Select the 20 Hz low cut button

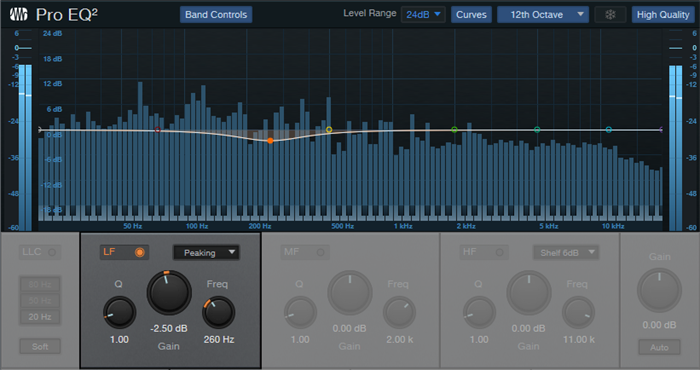40,317
